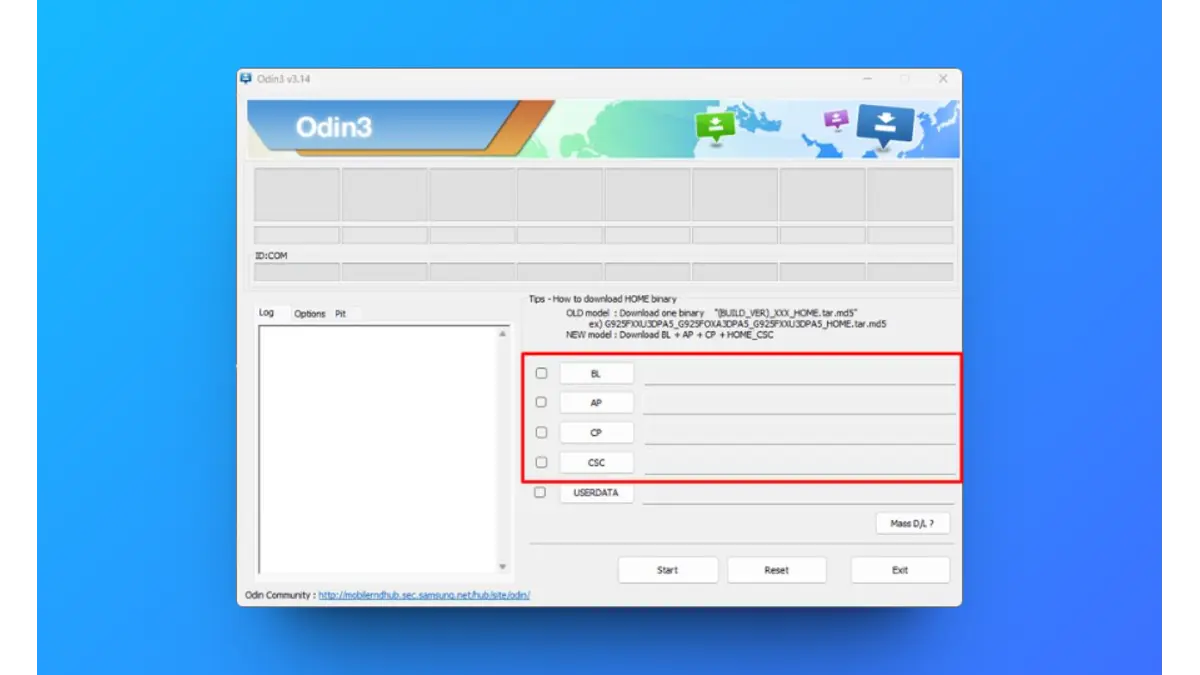This screenshot has height=675, width=1200.
Task: Open the Pit tab
Action: click(x=341, y=314)
